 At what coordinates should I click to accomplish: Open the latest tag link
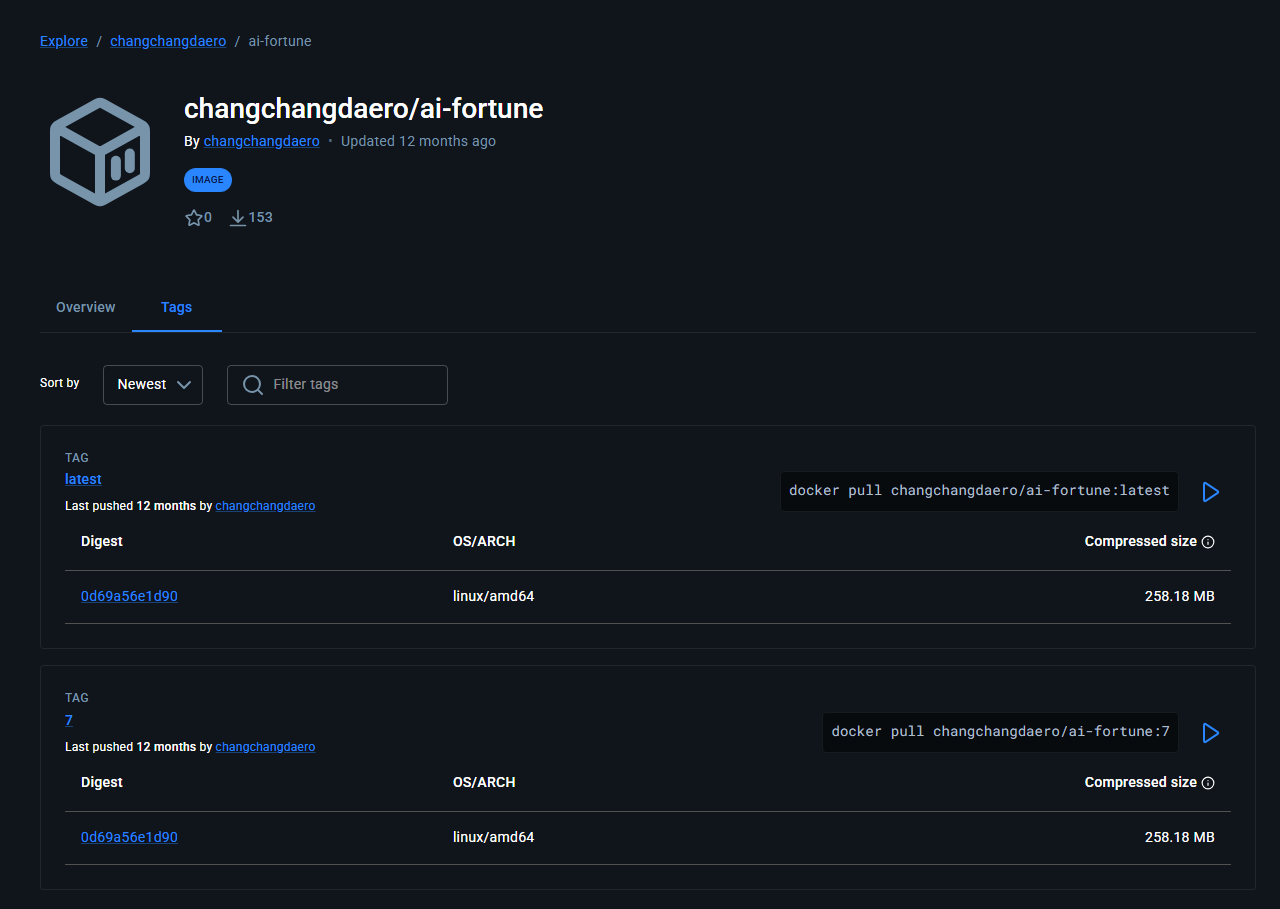[83, 479]
